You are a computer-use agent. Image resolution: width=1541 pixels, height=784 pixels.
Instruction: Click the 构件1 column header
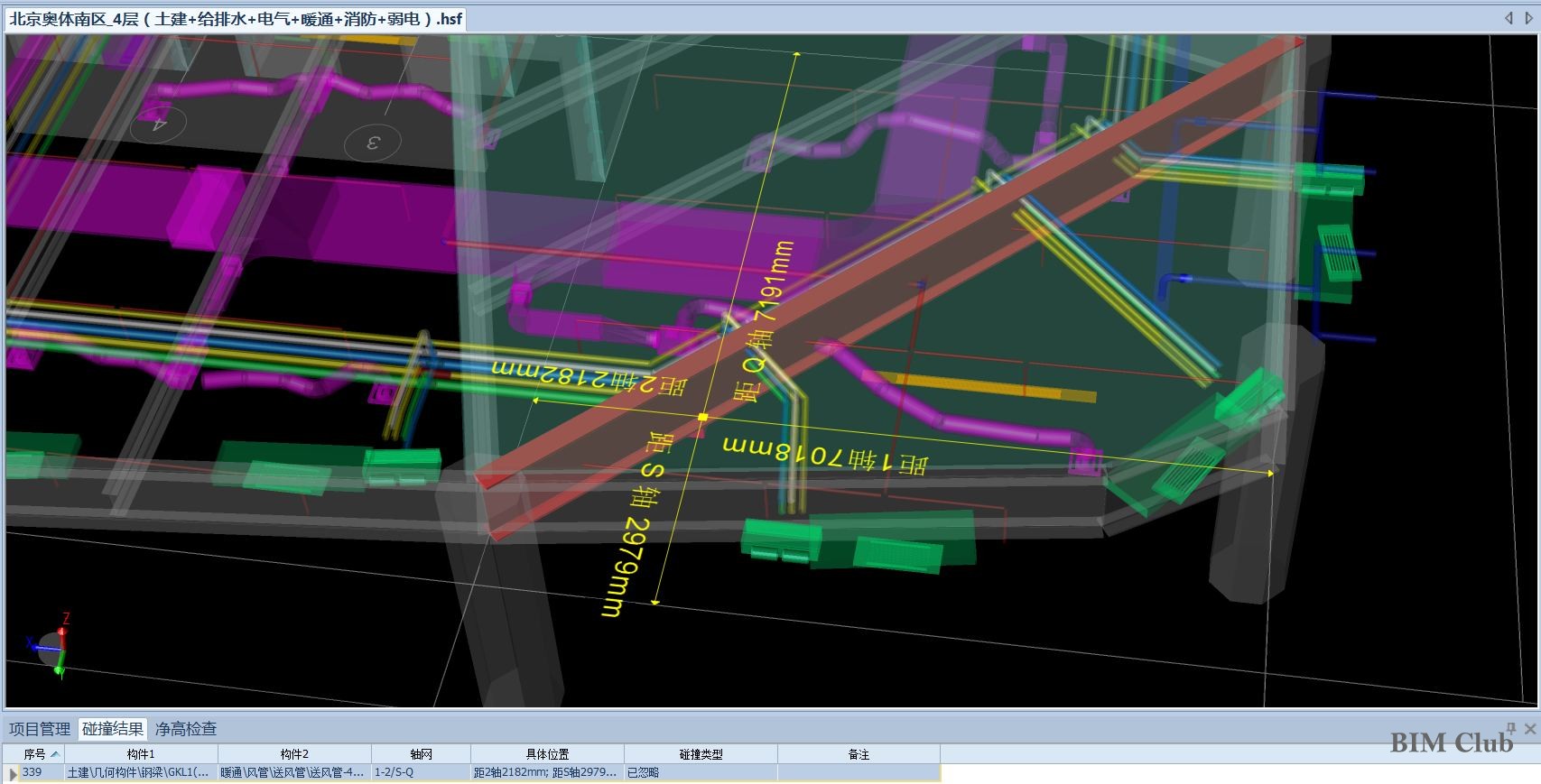(x=141, y=754)
